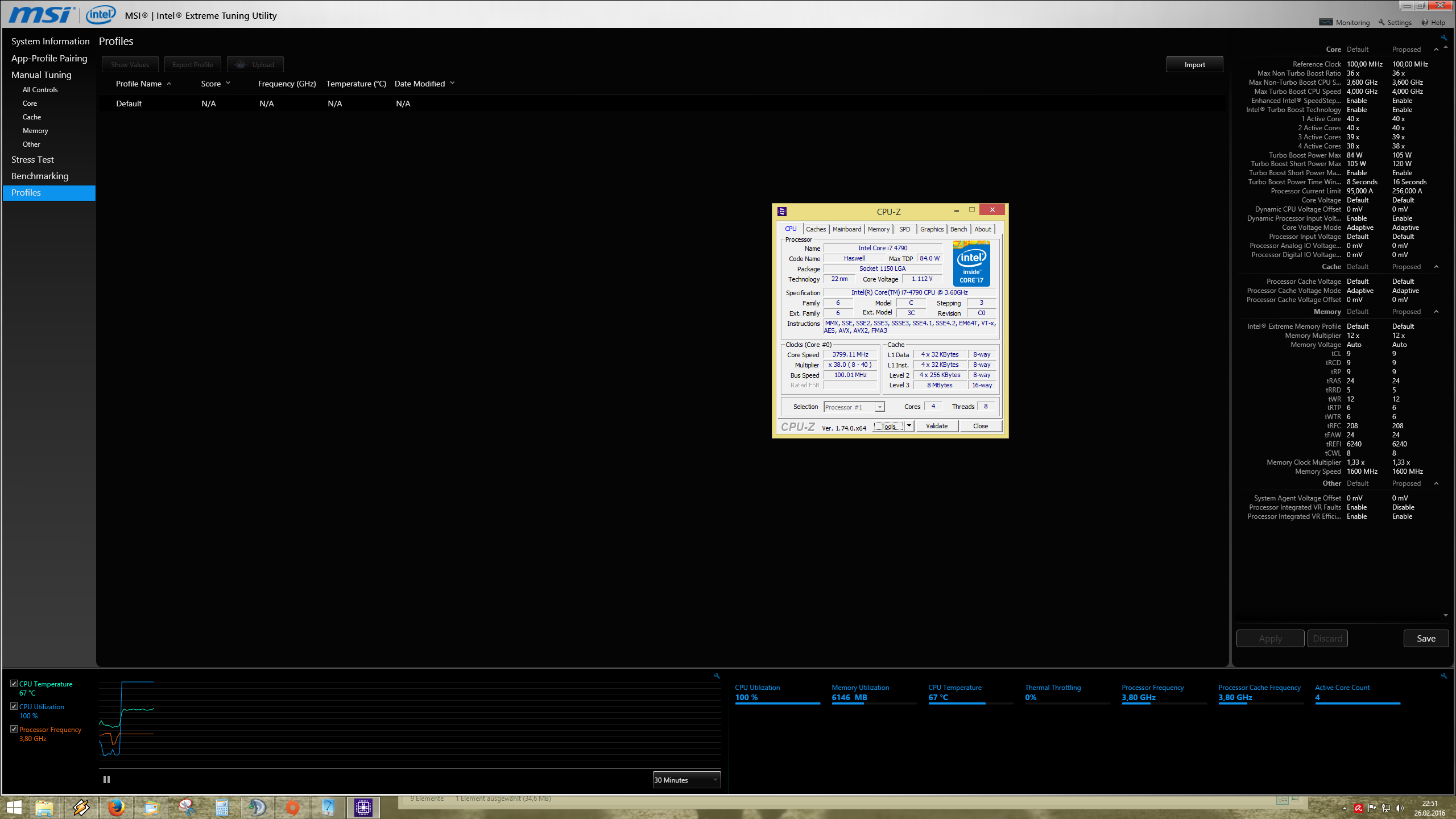Select the Default profile row

tap(129, 104)
